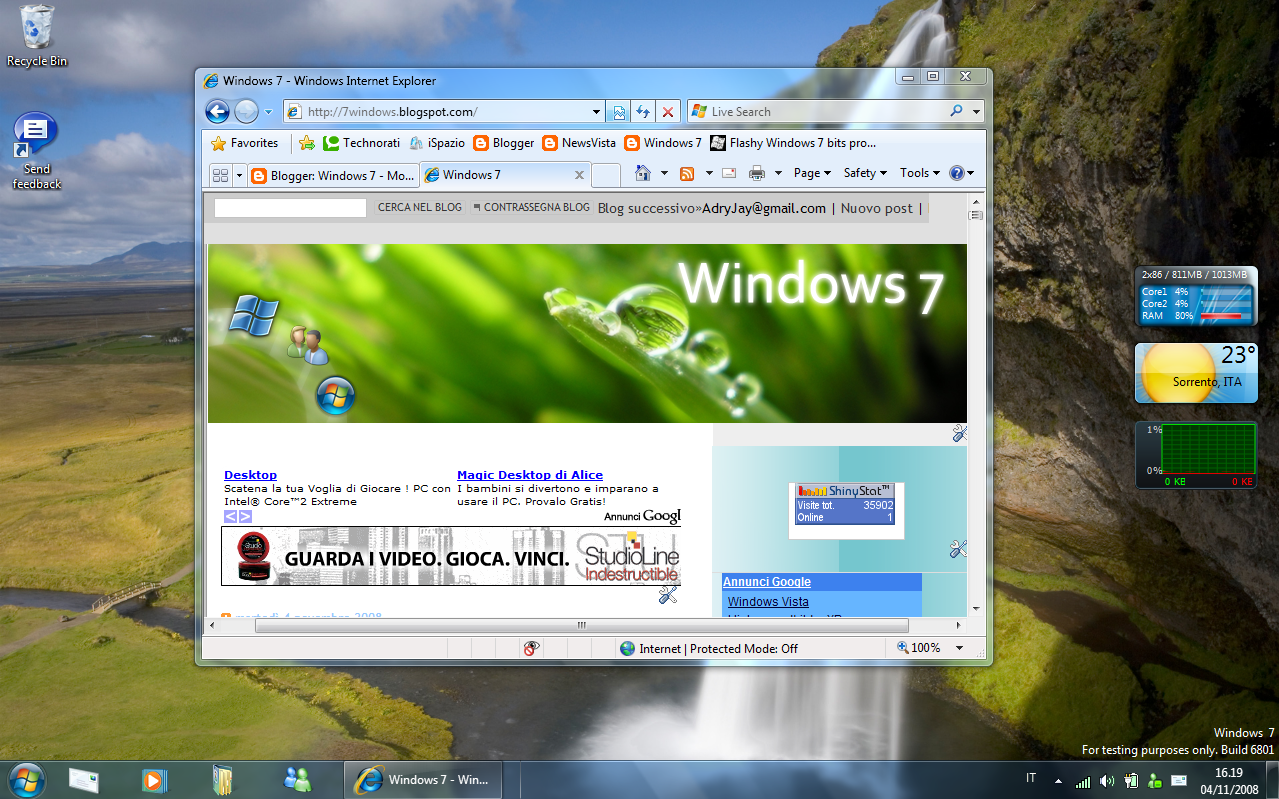Screen dimensions: 1279x799
Task: Go back with the IE Back arrow
Action: 217,111
